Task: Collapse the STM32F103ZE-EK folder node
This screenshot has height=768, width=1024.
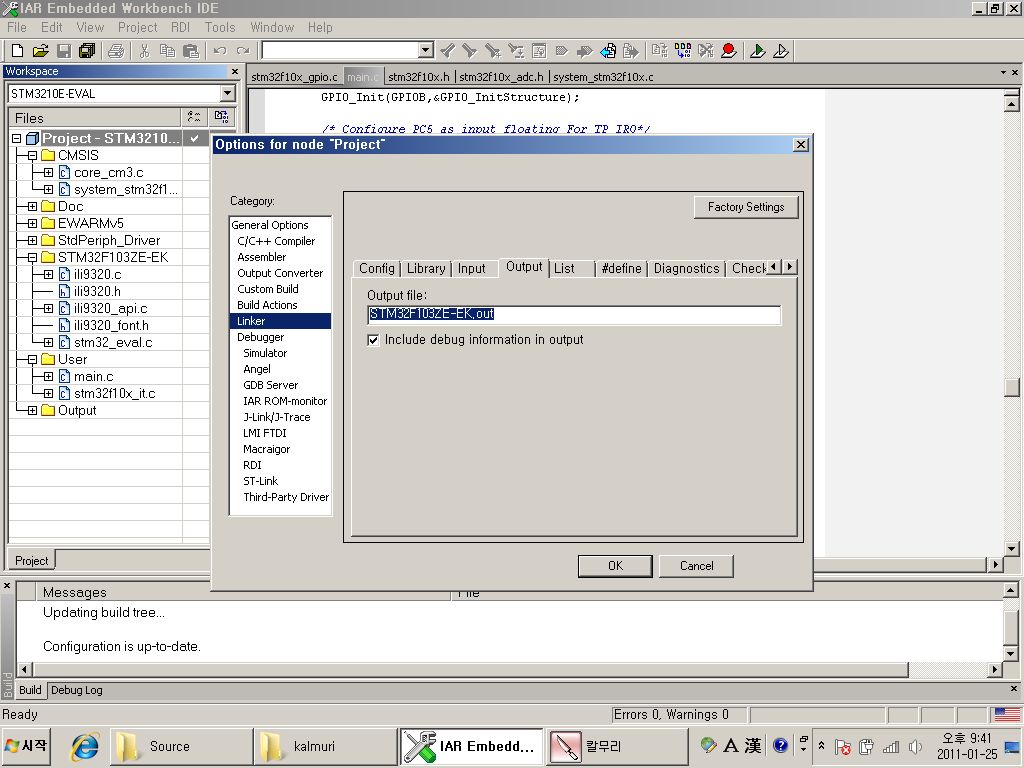Action: click(x=32, y=257)
